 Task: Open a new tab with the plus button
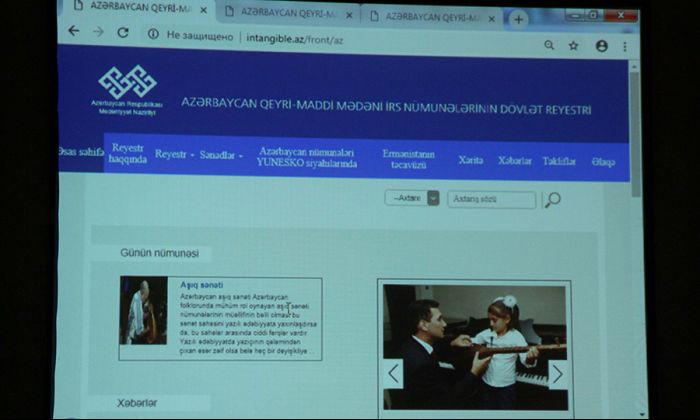[x=518, y=20]
